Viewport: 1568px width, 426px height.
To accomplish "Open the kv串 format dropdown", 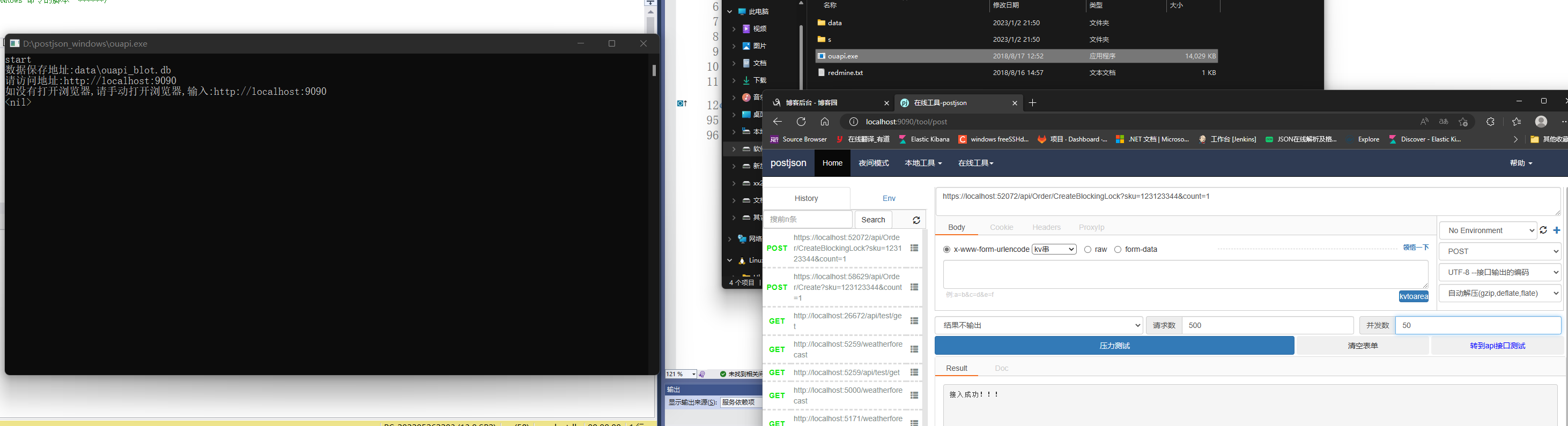I will click(x=1054, y=250).
